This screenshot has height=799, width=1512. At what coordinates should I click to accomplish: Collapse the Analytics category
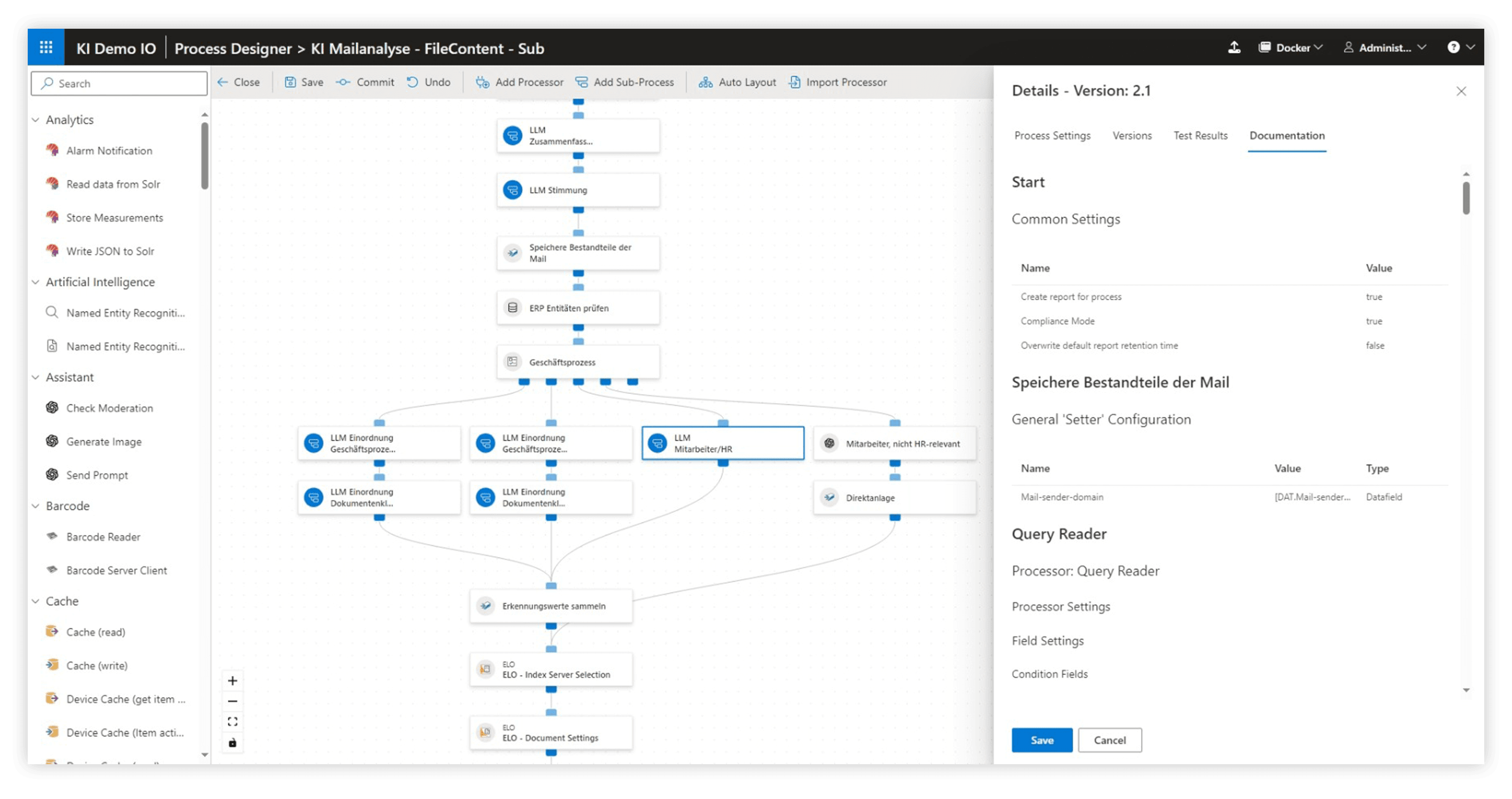pyautogui.click(x=36, y=120)
